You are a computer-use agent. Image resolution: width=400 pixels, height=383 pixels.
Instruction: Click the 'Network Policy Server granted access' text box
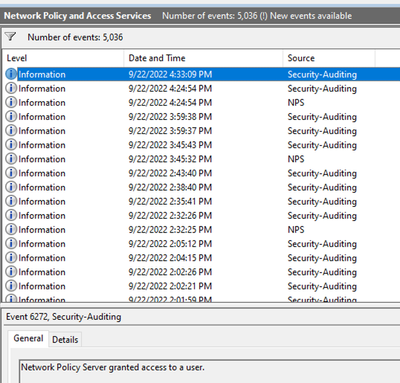pos(210,371)
